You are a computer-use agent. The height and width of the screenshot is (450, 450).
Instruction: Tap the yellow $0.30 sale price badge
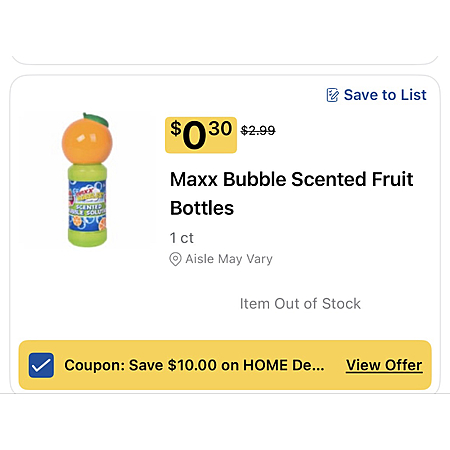pos(201,135)
